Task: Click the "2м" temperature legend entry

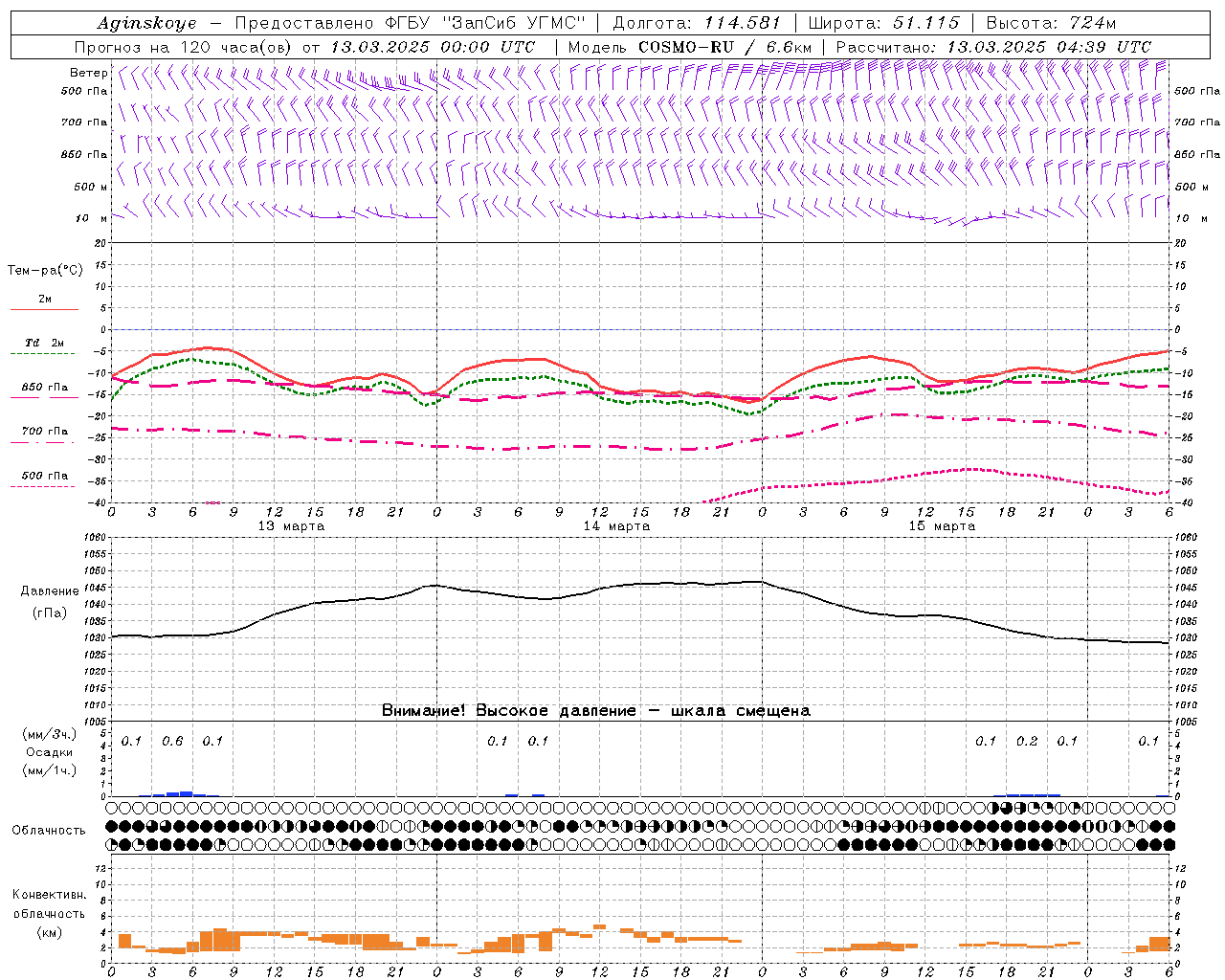Action: point(45,300)
